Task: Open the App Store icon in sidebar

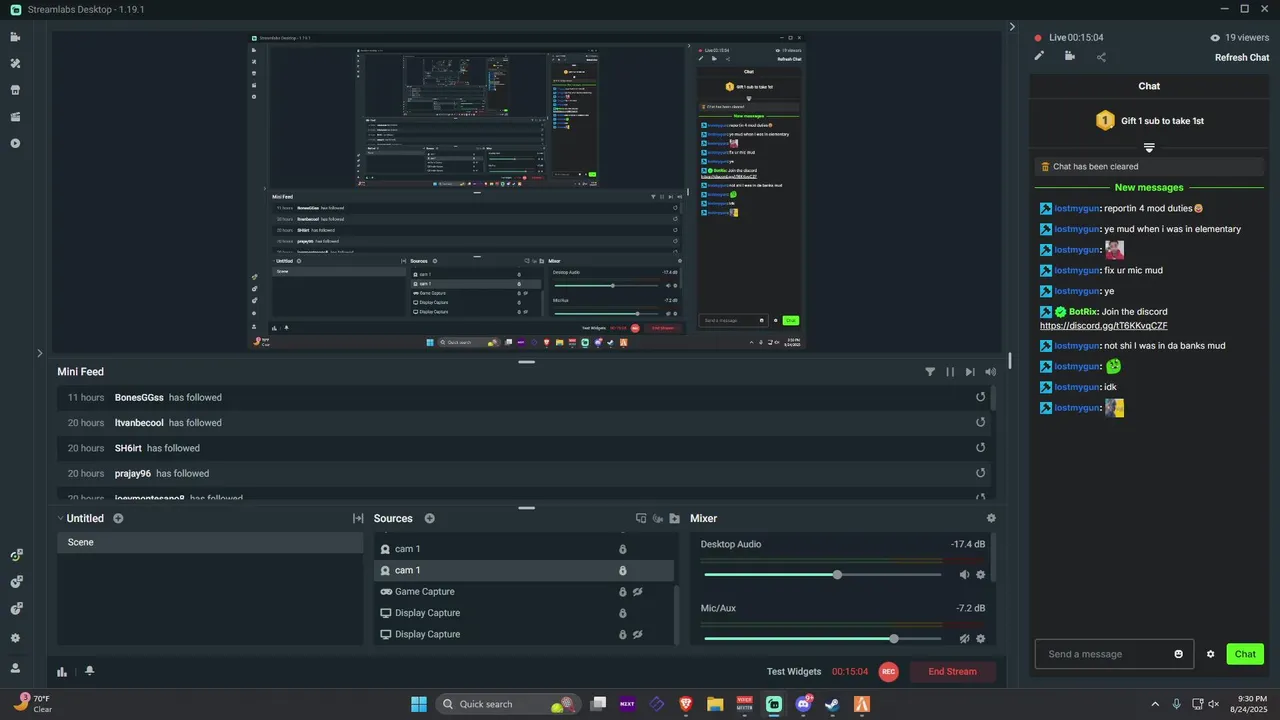Action: tap(15, 90)
